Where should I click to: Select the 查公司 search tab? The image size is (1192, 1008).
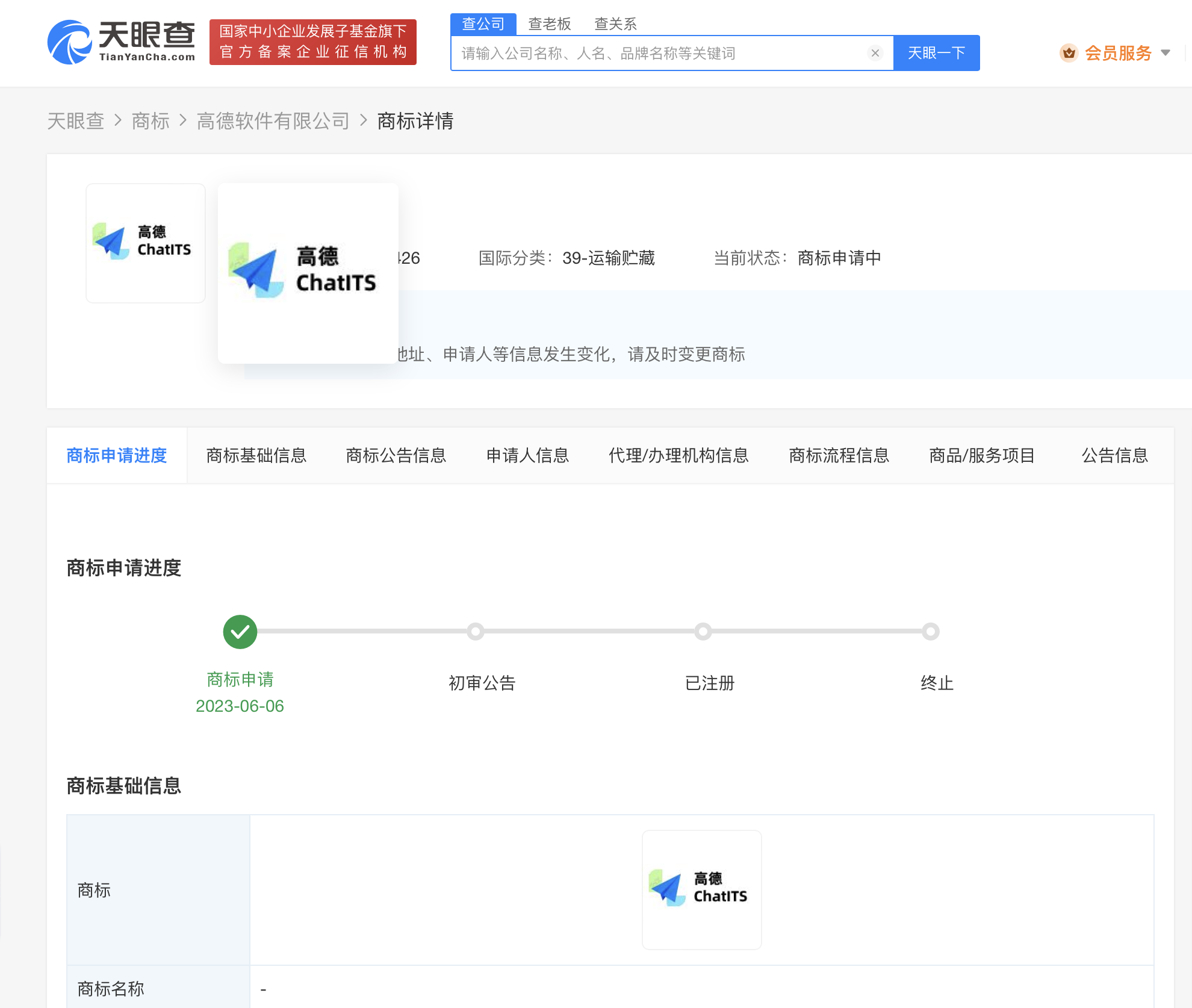pyautogui.click(x=483, y=24)
